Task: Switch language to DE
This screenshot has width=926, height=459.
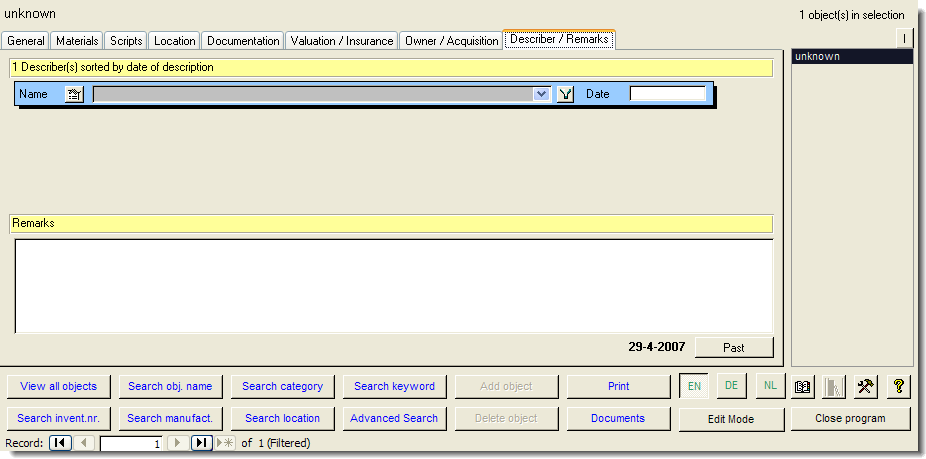Action: coord(731,386)
